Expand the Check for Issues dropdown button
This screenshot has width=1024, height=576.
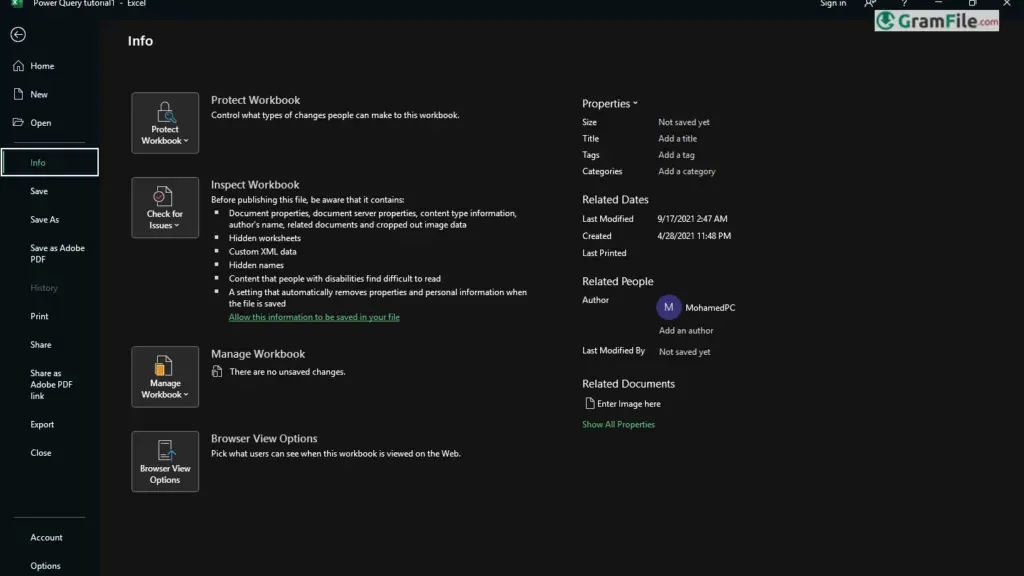[x=165, y=208]
